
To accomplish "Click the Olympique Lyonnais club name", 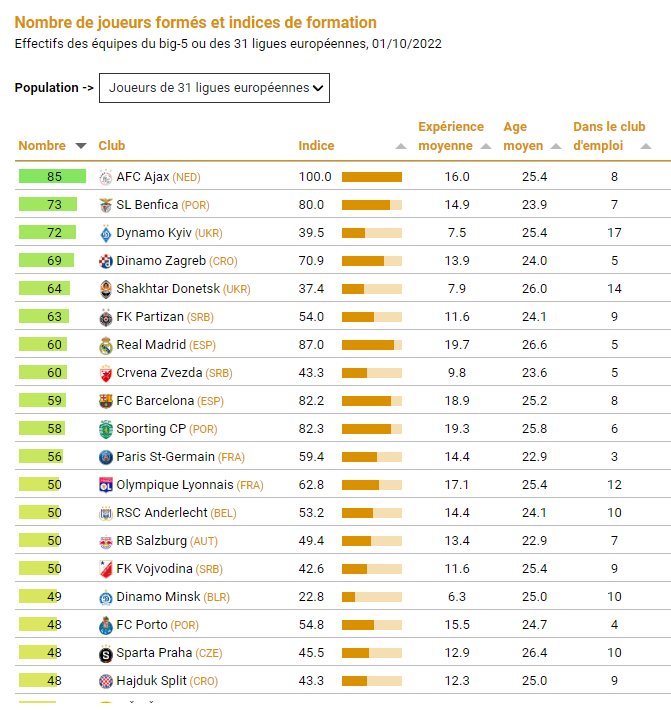I will [174, 485].
